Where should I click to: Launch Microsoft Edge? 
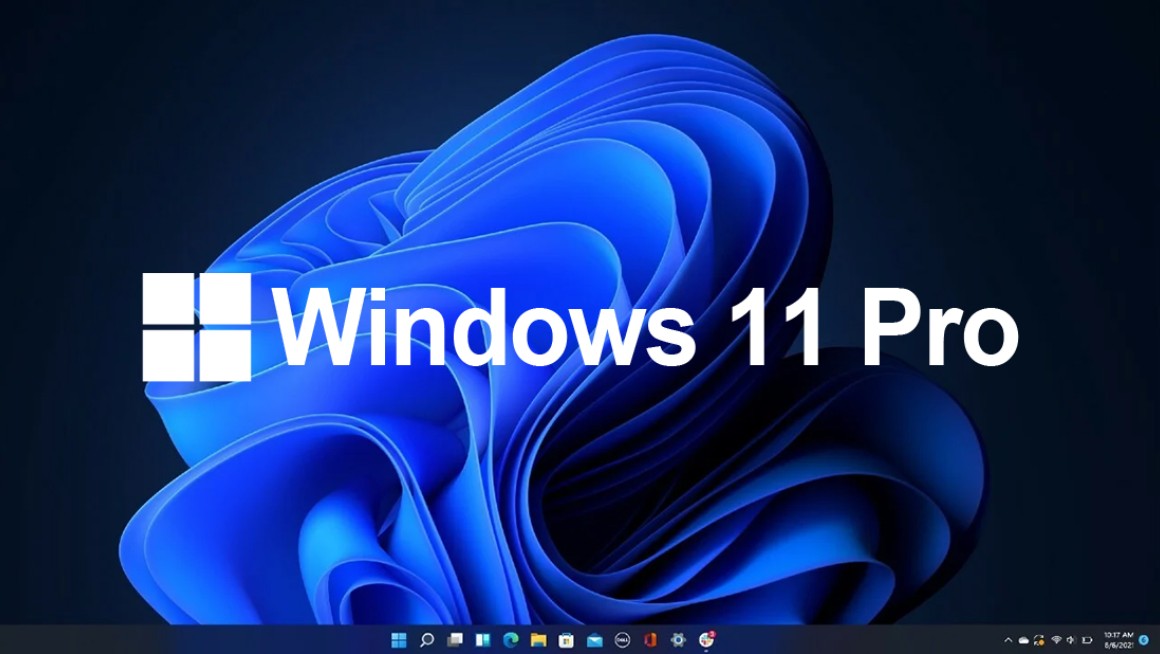click(509, 638)
